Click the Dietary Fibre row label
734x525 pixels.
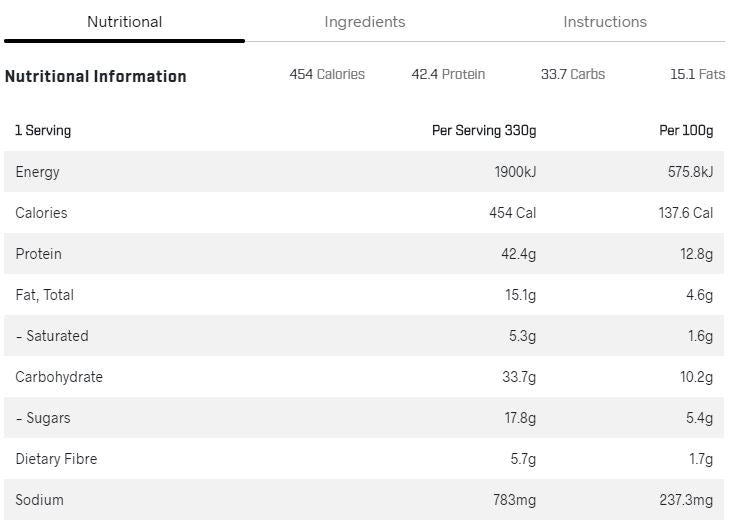(x=56, y=459)
